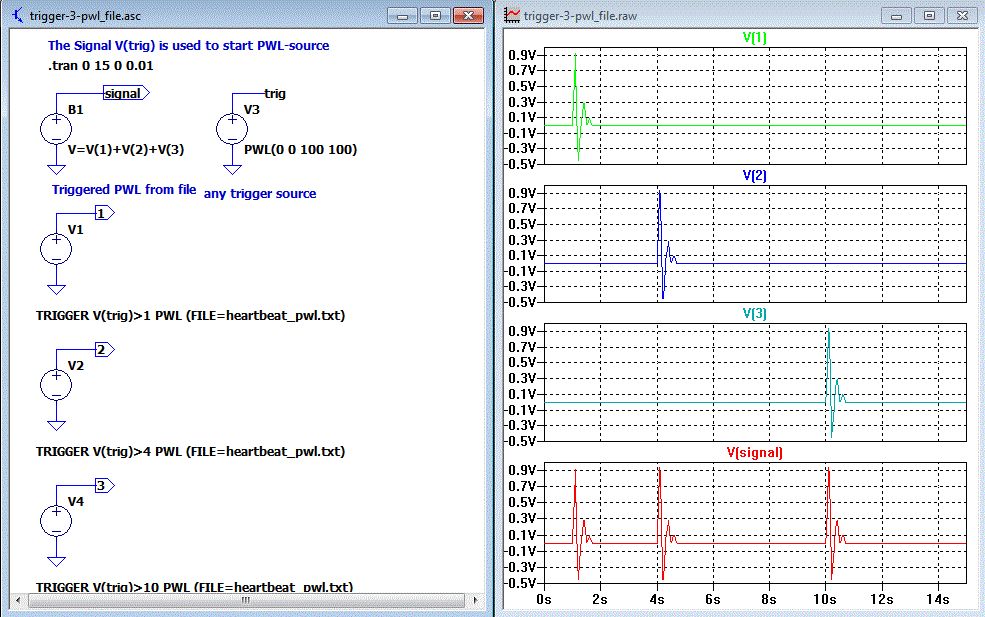This screenshot has height=617, width=985.
Task: Select the B1 behavioral voltage source symbol
Action: (x=55, y=129)
